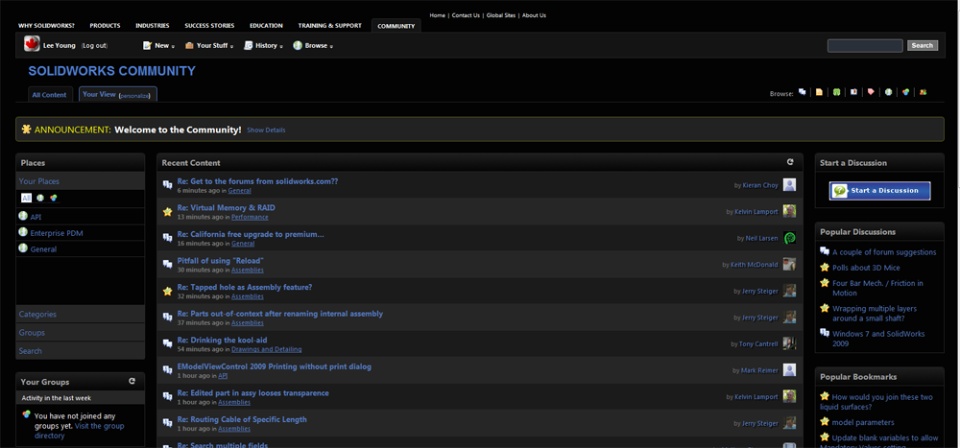Click the globe icon next to API place

23,216
